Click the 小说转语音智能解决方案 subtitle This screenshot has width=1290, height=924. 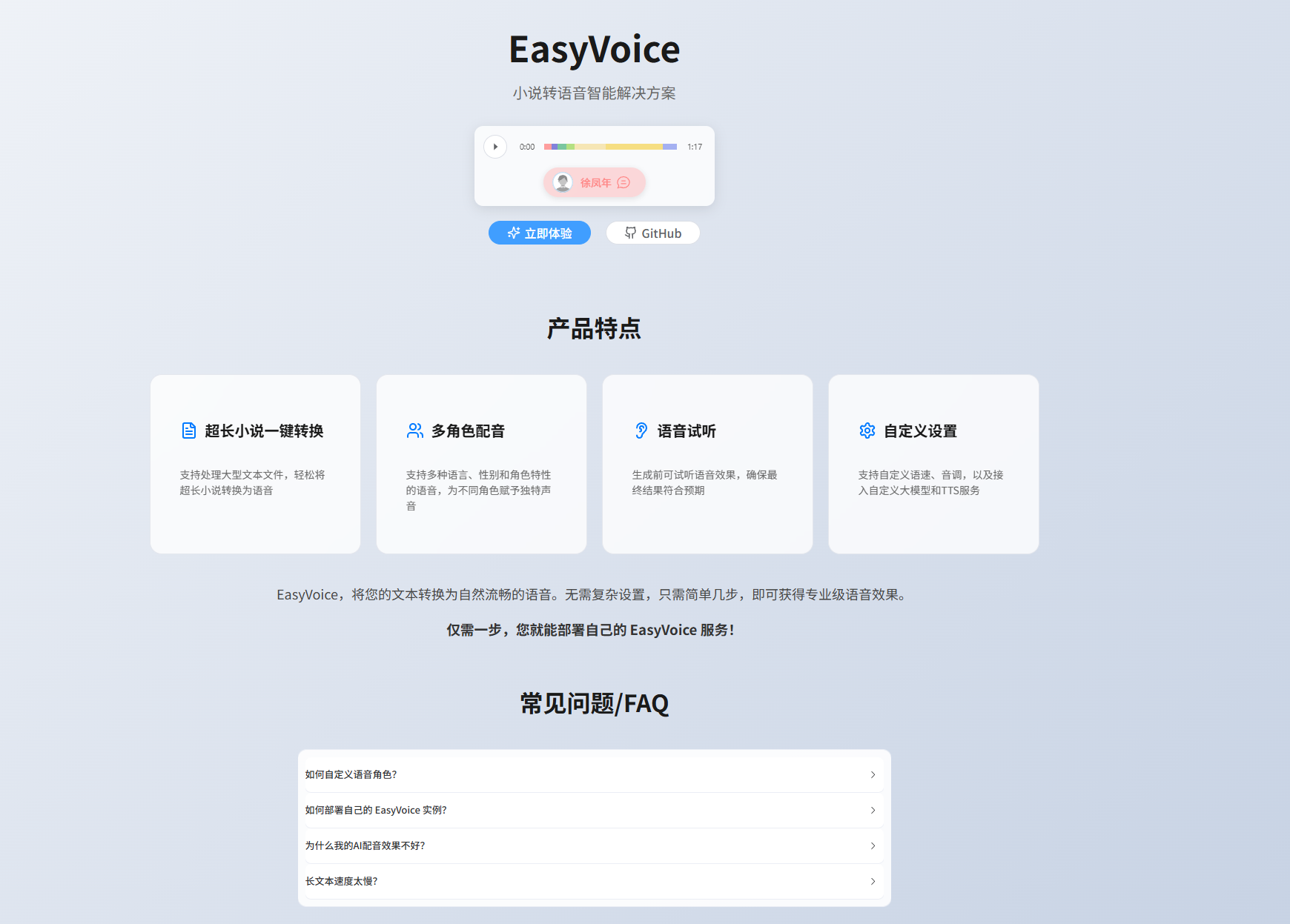(x=595, y=93)
